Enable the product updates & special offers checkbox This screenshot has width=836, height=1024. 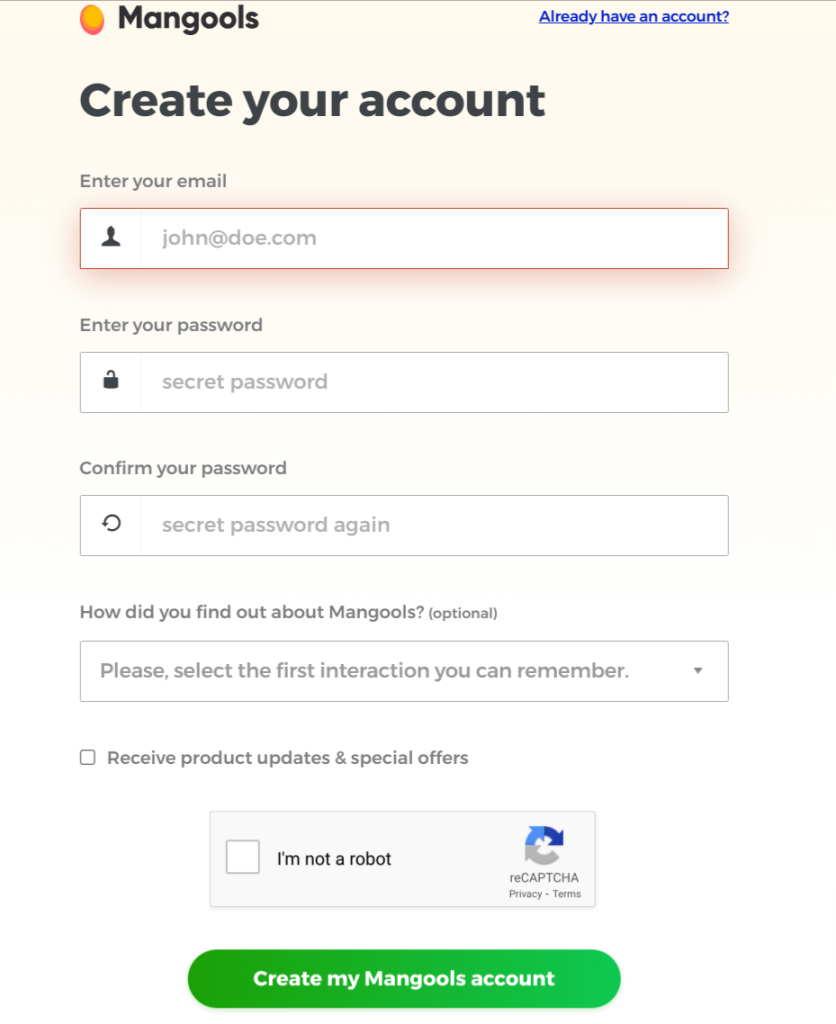[x=88, y=758]
